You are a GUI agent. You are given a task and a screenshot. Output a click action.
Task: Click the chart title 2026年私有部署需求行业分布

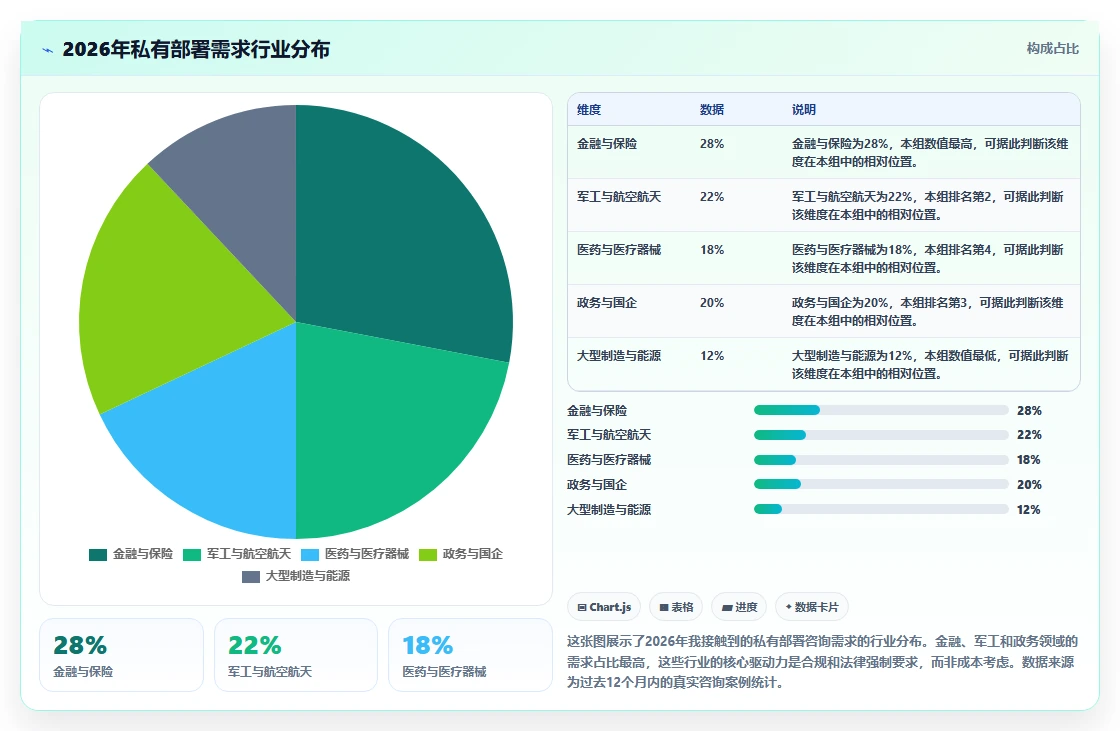196,49
